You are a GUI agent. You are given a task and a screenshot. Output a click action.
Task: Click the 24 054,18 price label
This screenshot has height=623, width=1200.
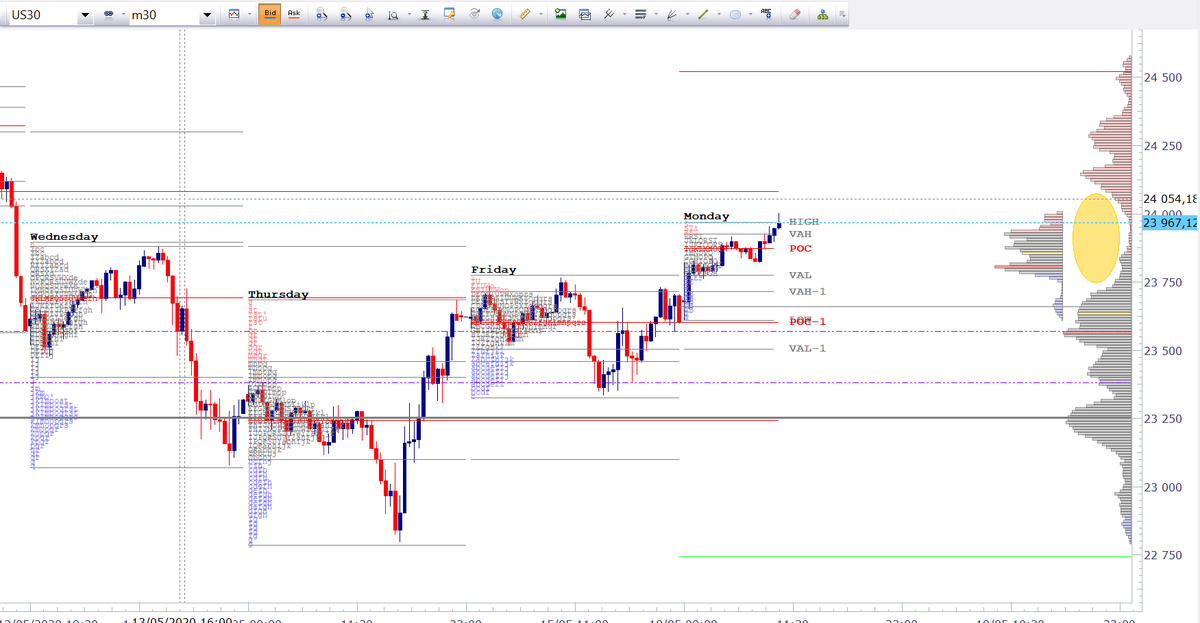coord(1169,198)
